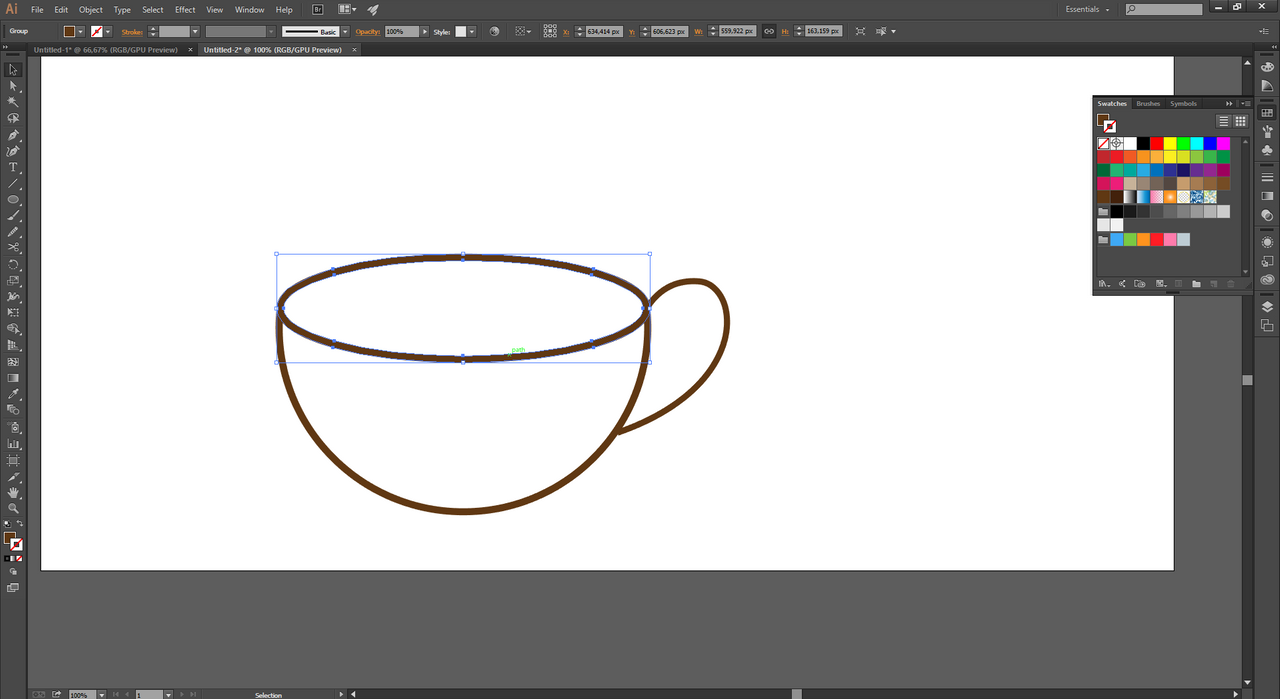Select the Pen tool

coord(13,135)
